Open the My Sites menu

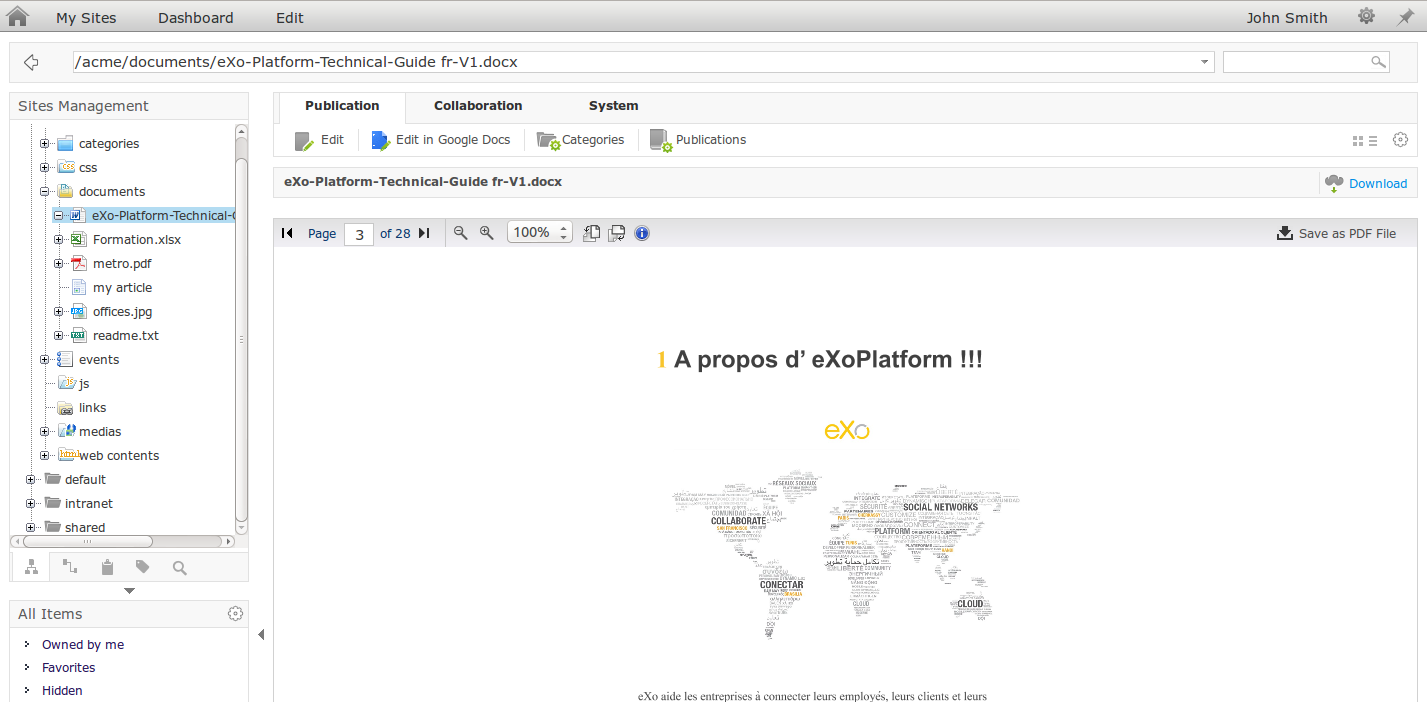click(86, 17)
